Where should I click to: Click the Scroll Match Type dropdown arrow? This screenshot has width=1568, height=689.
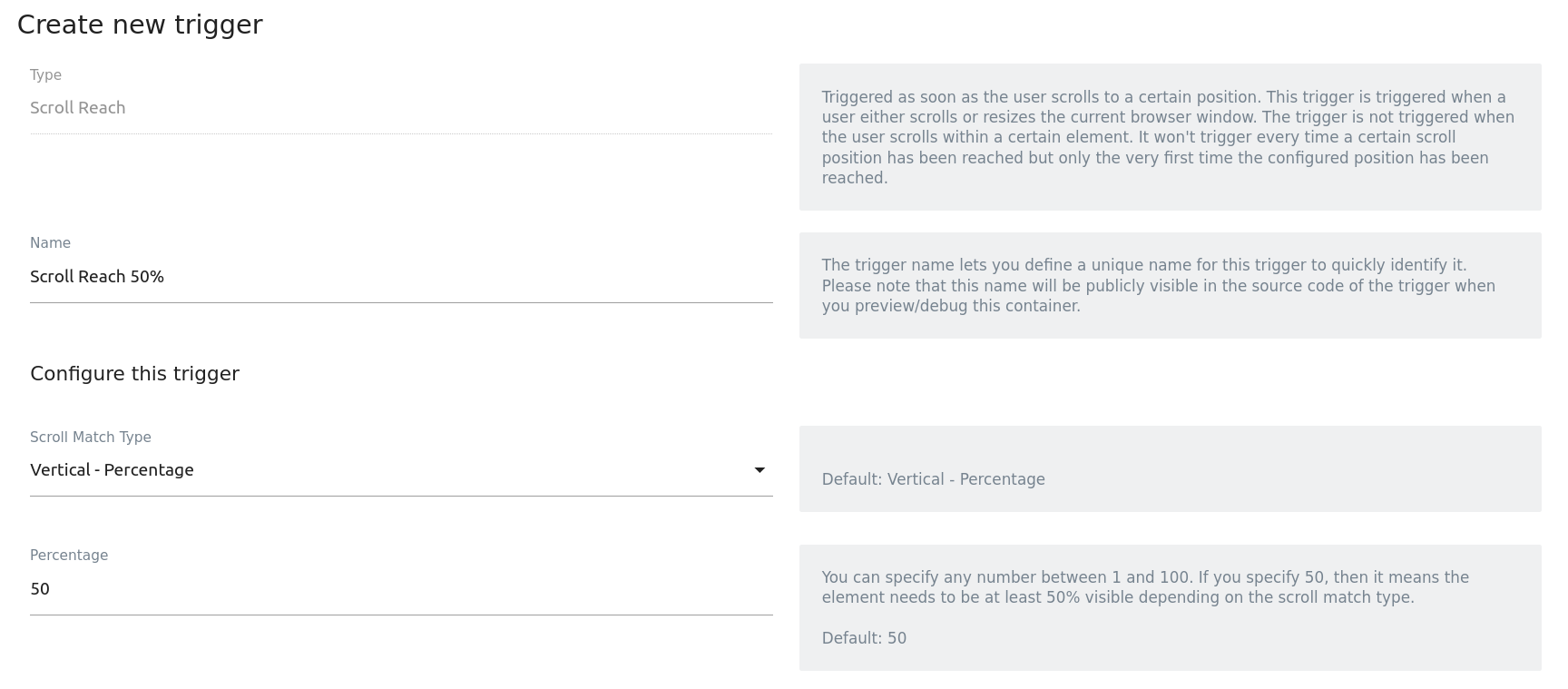(x=759, y=470)
